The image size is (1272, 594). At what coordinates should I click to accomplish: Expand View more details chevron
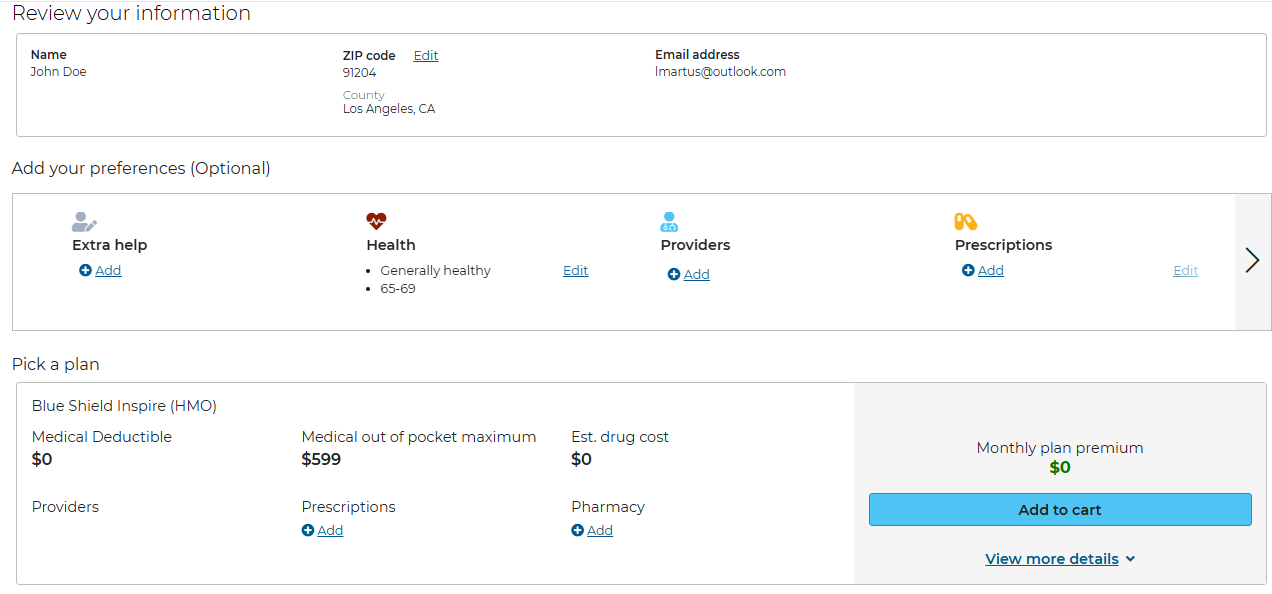coord(1130,560)
